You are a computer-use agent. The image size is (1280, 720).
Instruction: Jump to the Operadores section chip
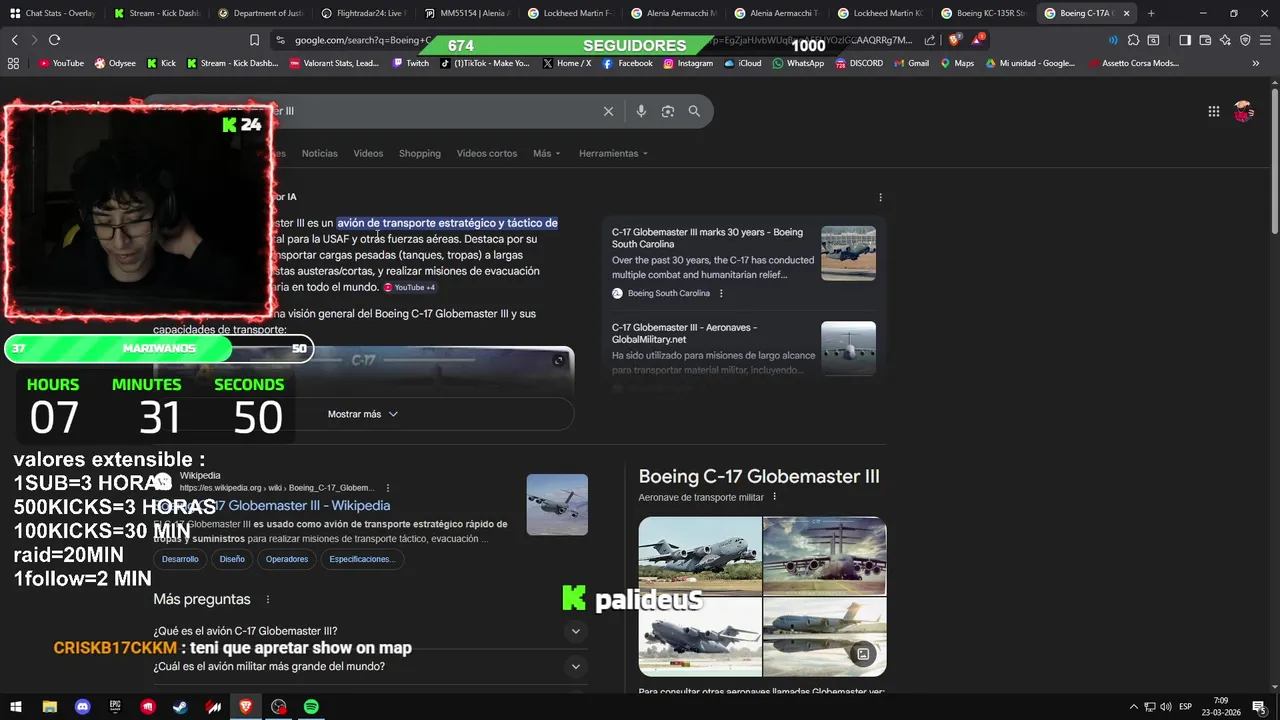pyautogui.click(x=287, y=559)
